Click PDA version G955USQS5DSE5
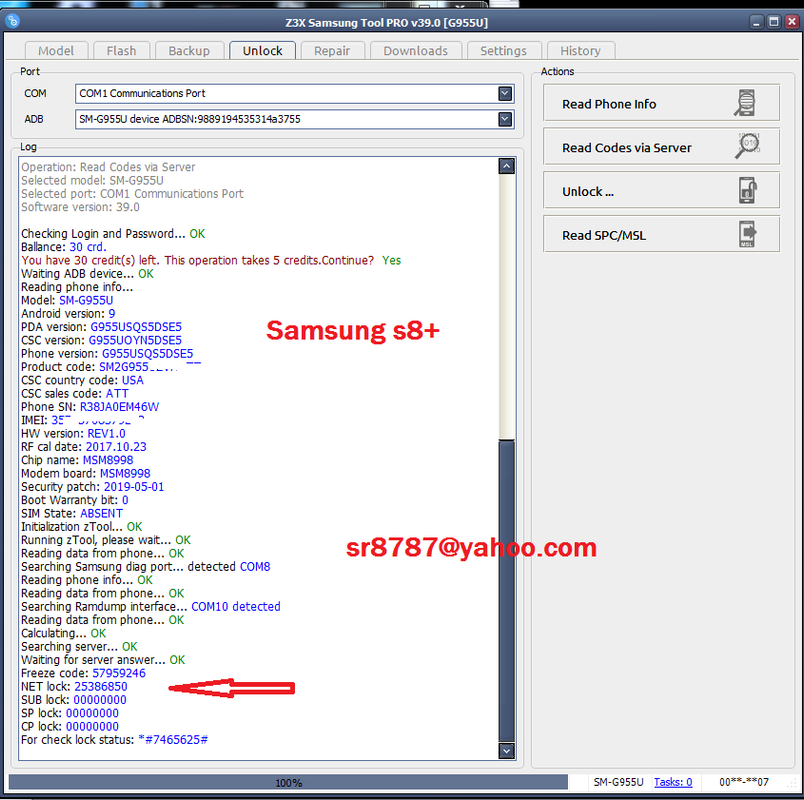The width and height of the screenshot is (804, 800). pos(136,327)
